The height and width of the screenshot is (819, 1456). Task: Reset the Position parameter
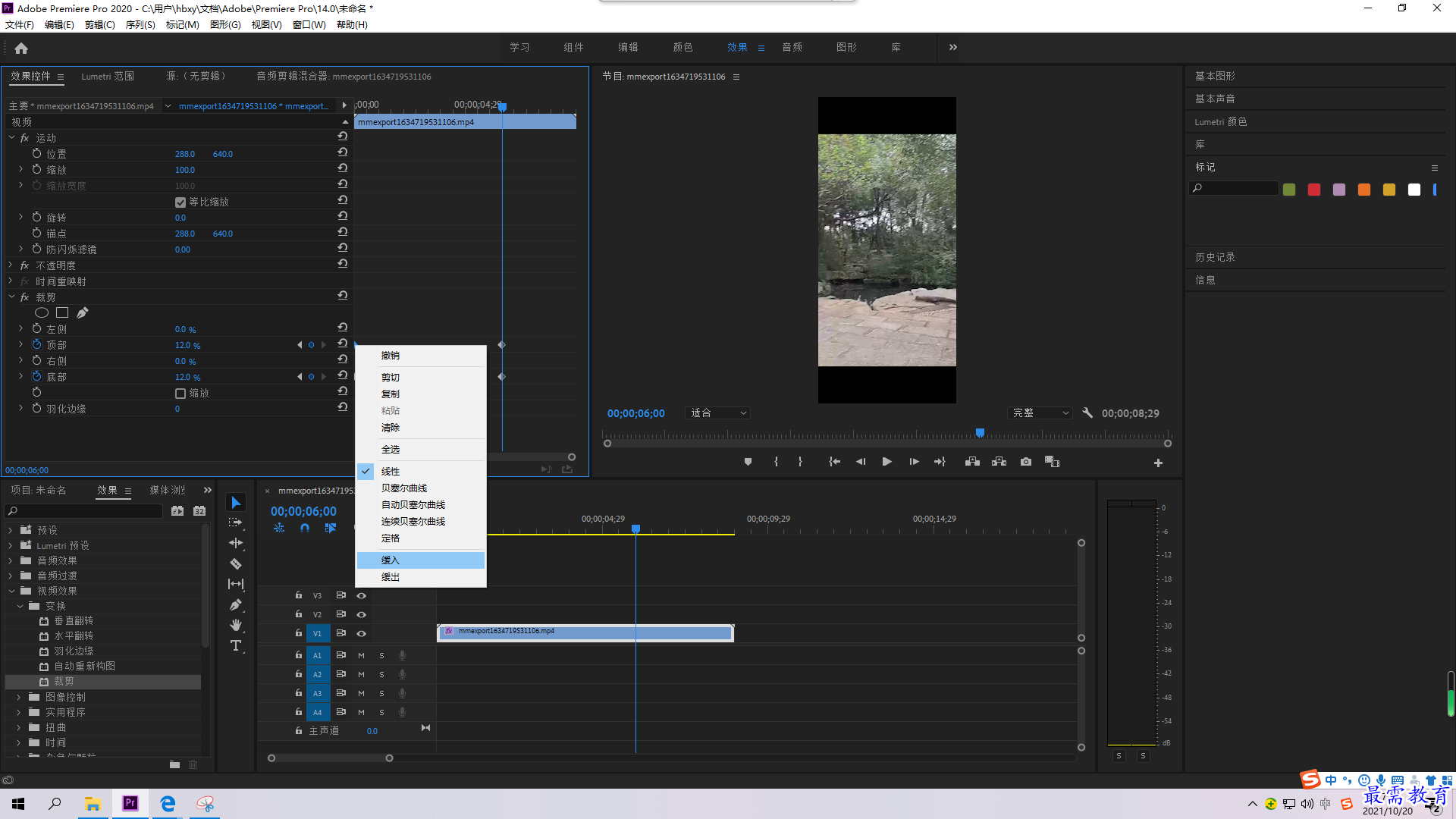pos(343,152)
